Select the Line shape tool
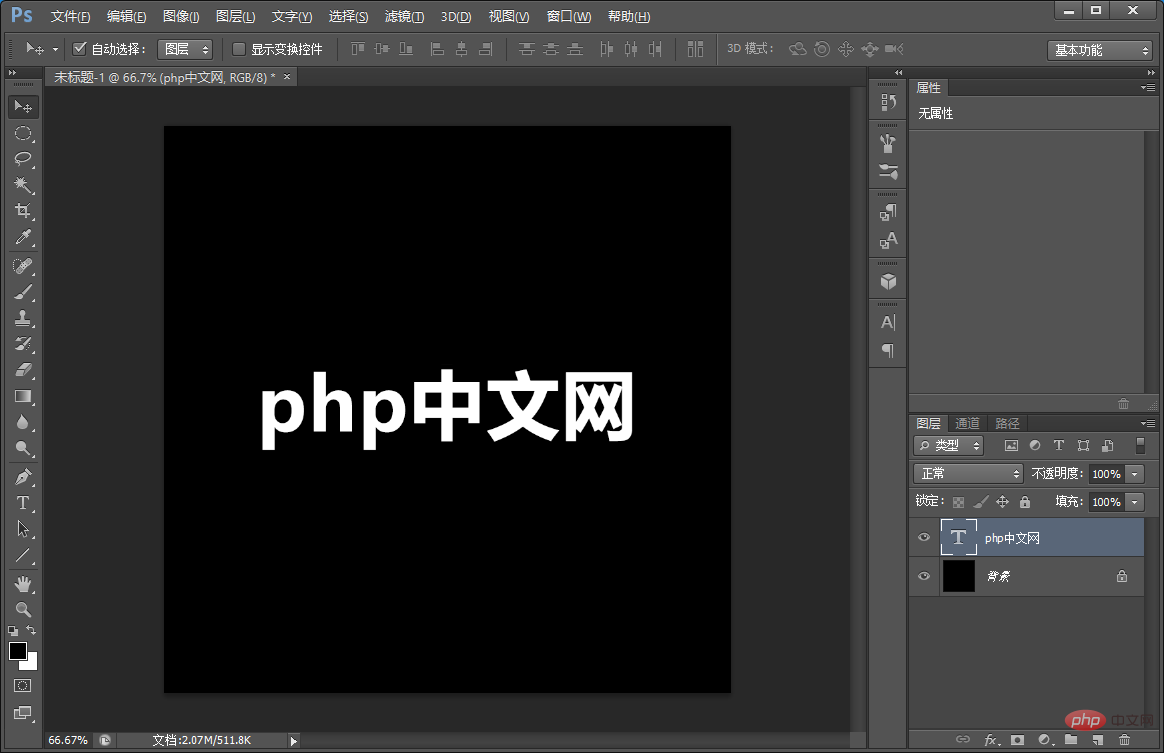 pyautogui.click(x=23, y=555)
